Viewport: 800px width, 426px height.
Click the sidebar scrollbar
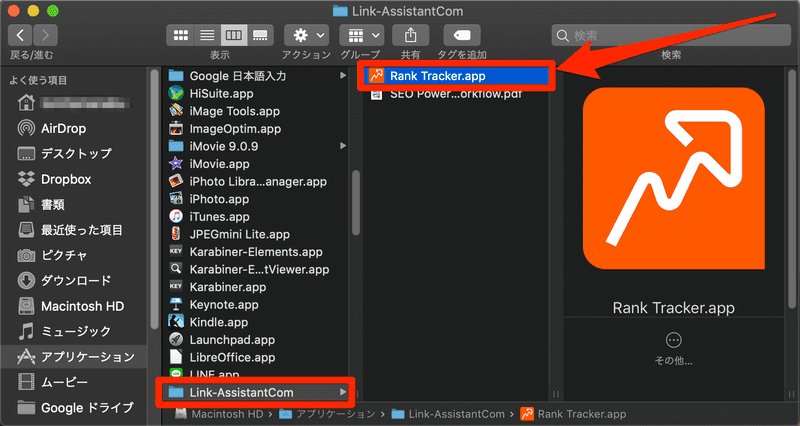tap(154, 200)
